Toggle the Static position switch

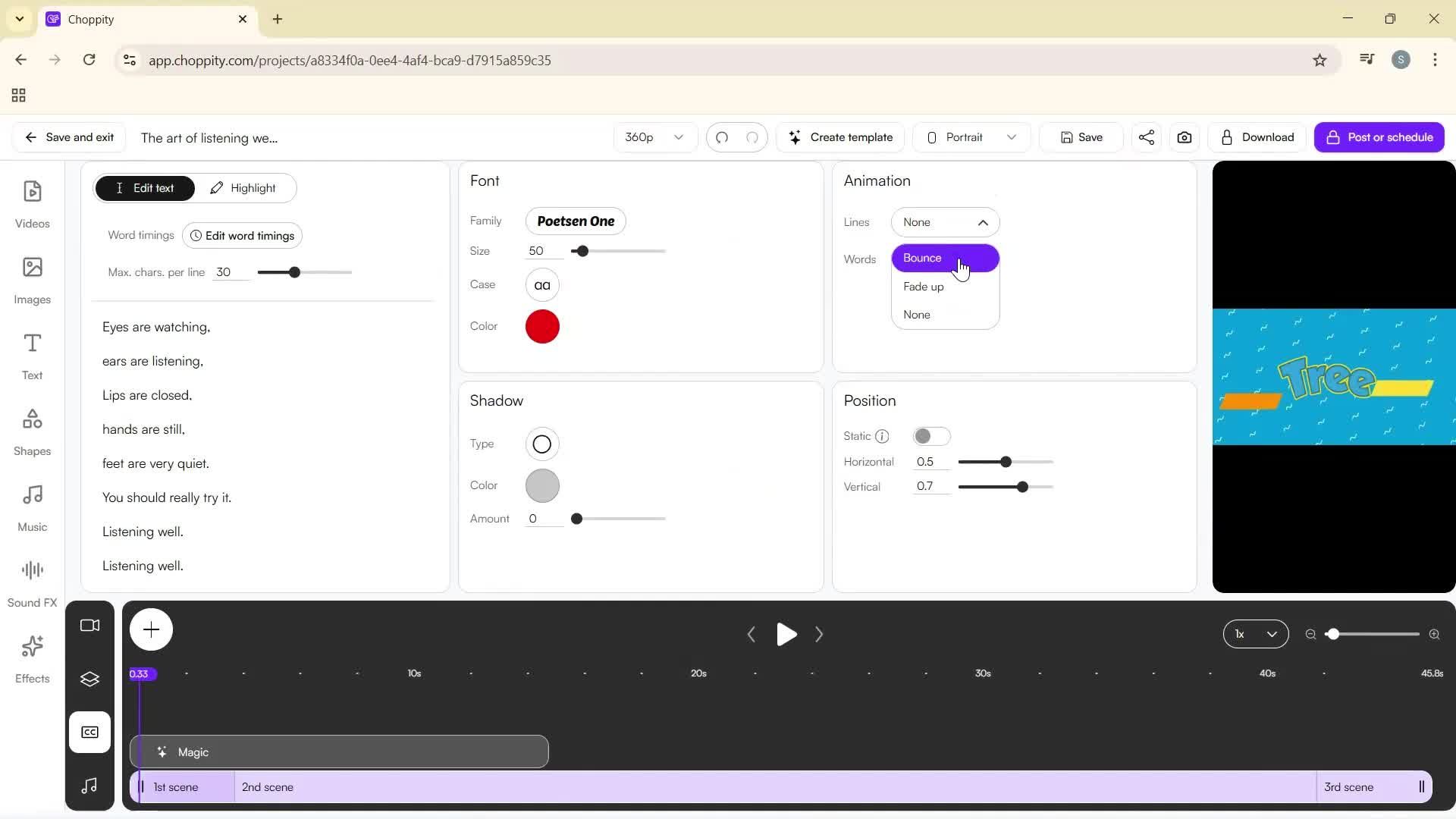coord(930,436)
